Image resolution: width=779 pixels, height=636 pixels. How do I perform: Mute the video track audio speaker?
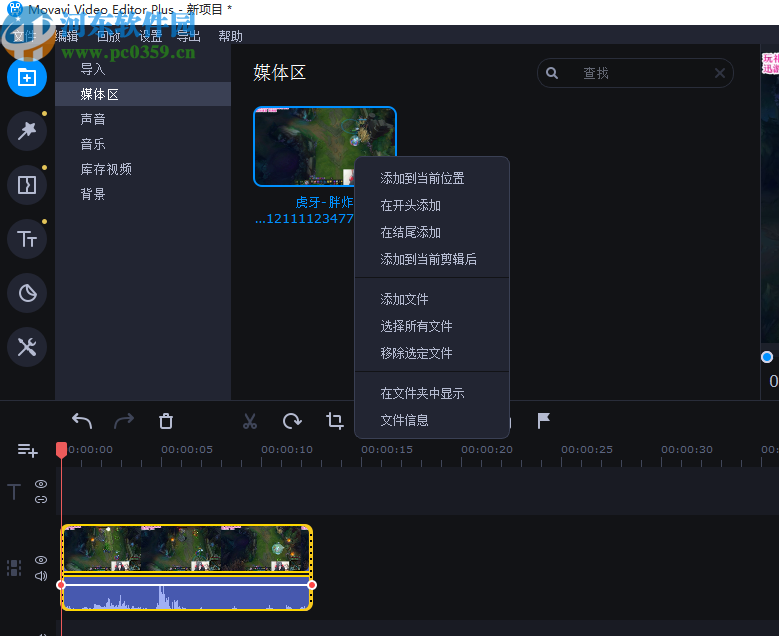click(x=41, y=576)
